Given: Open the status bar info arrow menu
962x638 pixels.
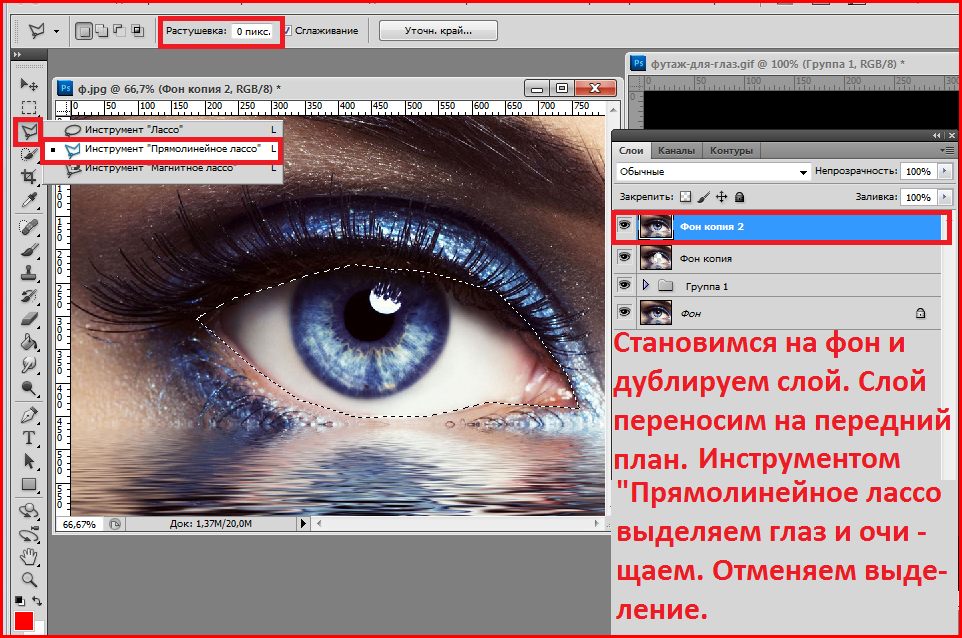Looking at the screenshot, I should pyautogui.click(x=303, y=524).
